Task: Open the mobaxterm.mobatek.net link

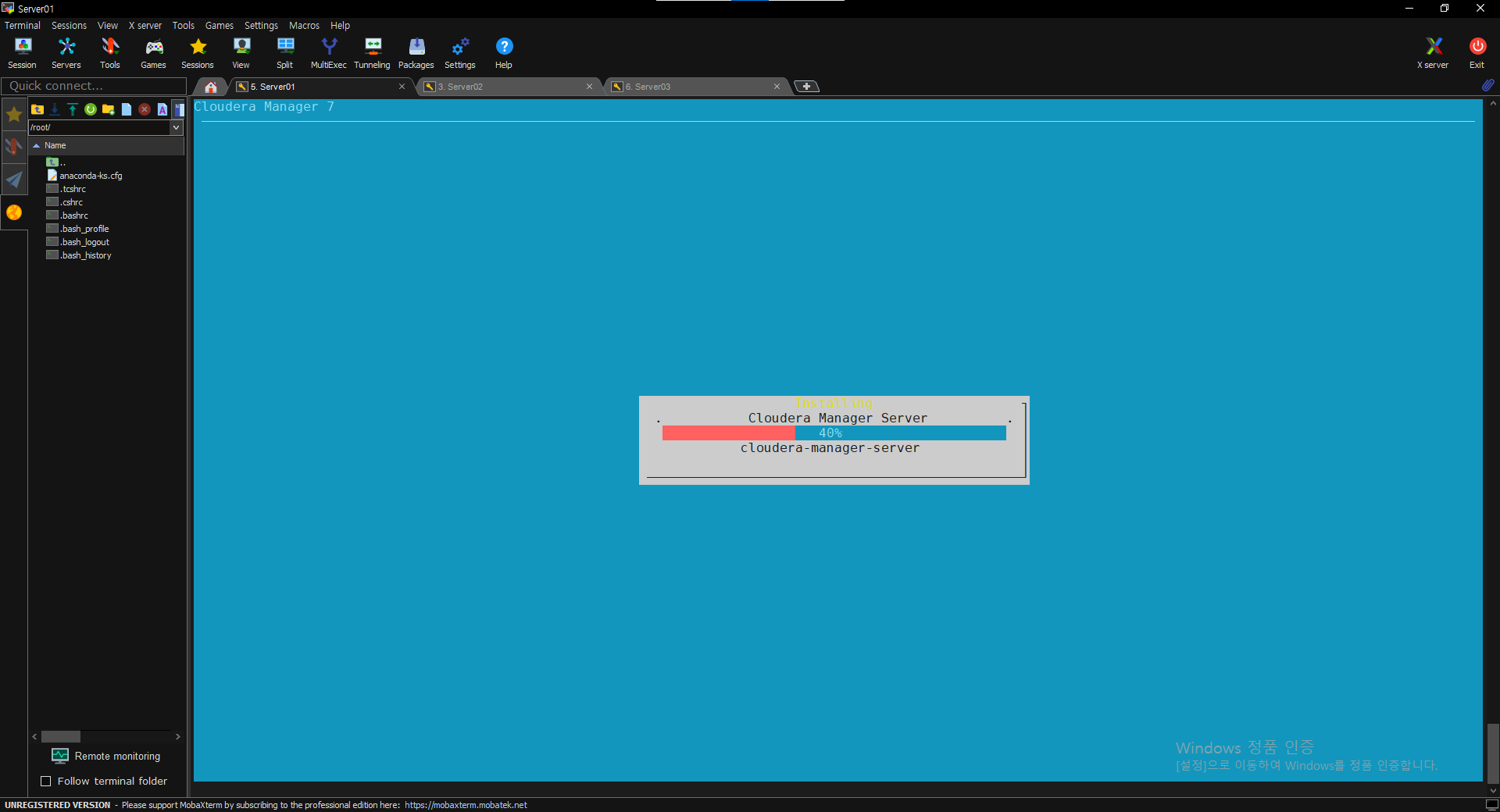Action: 466,805
